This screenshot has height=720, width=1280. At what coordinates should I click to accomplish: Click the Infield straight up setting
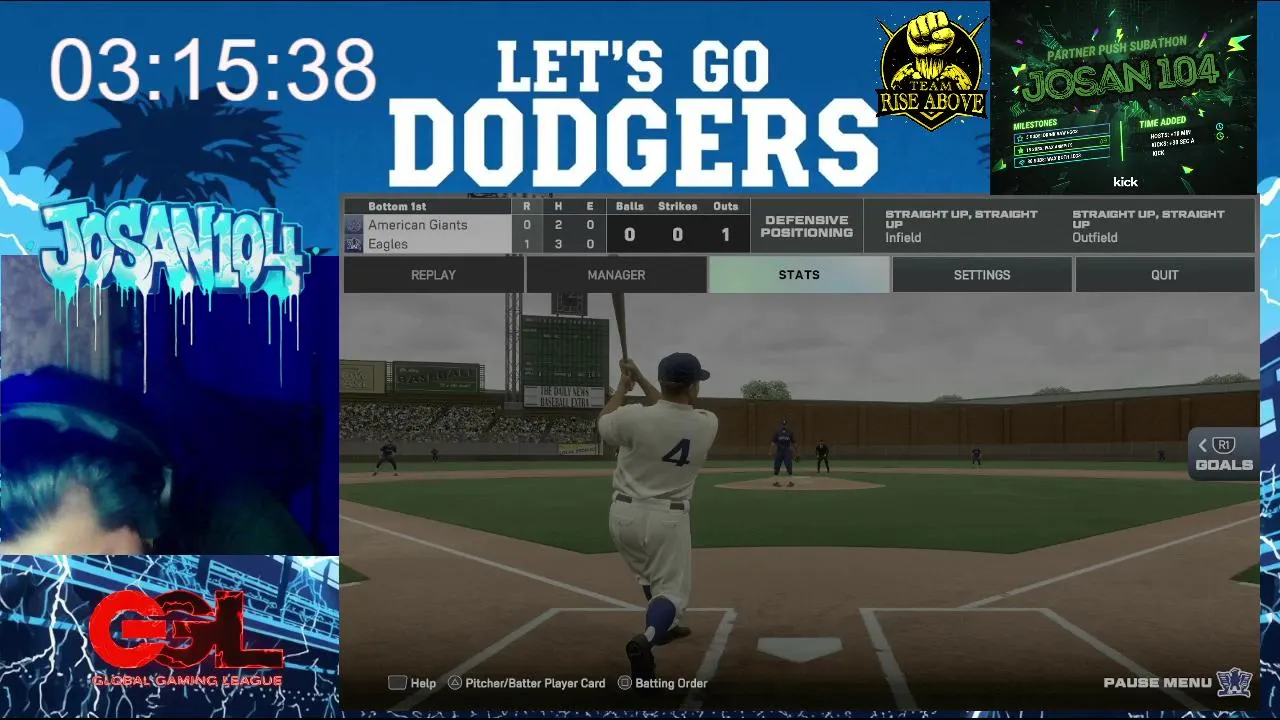pos(961,226)
